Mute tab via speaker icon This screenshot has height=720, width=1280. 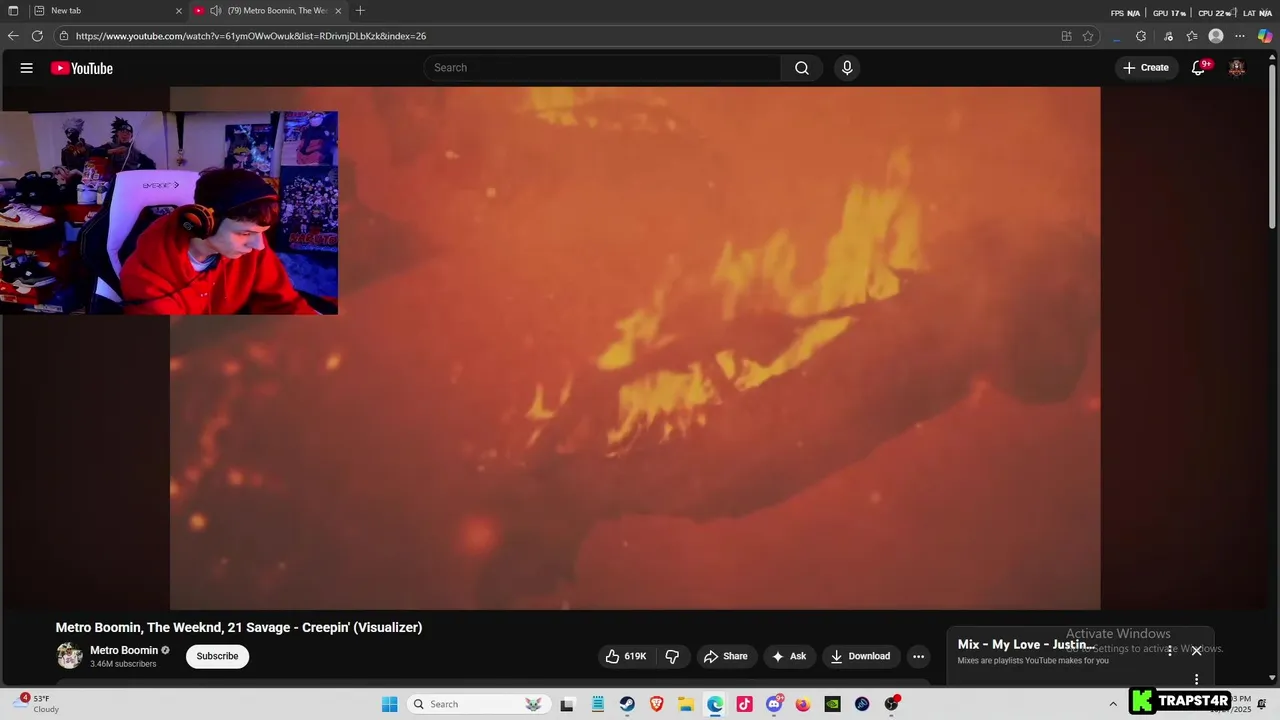tap(215, 11)
